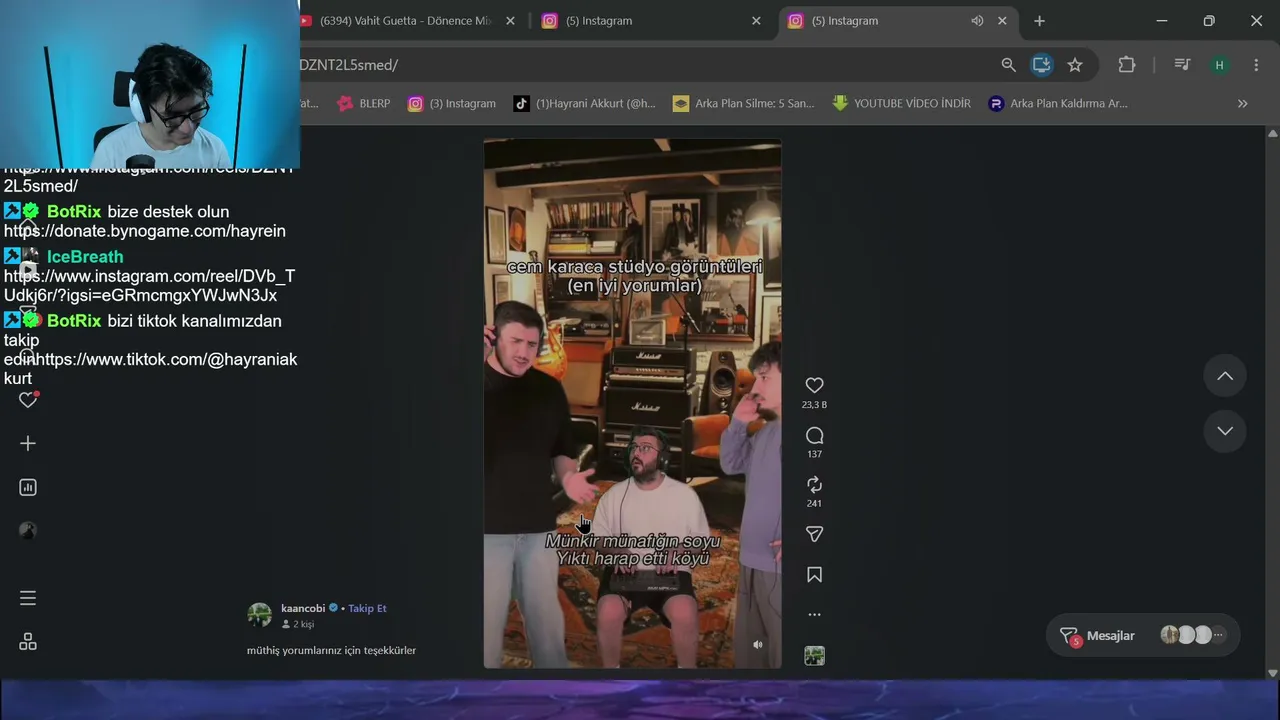Screen dimensions: 1280x720
Task: Expand hidden bookmarks with chevron
Action: 1242,103
